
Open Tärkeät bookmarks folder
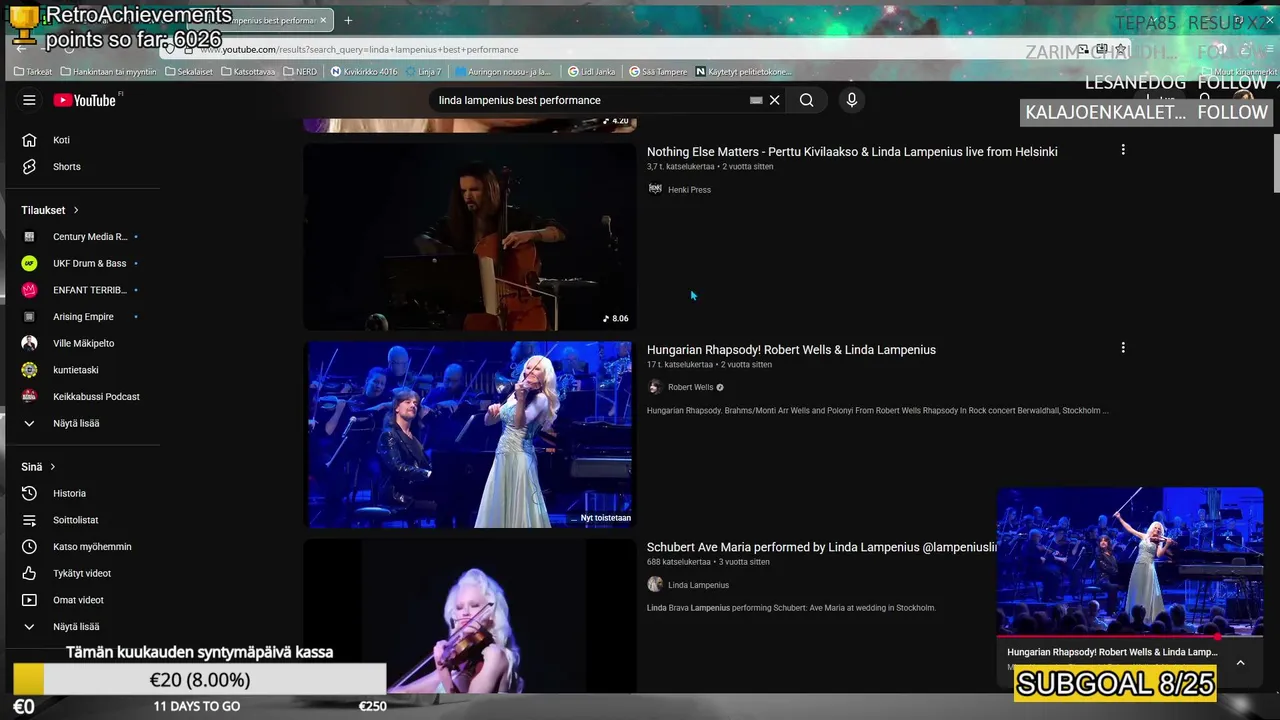pos(33,72)
